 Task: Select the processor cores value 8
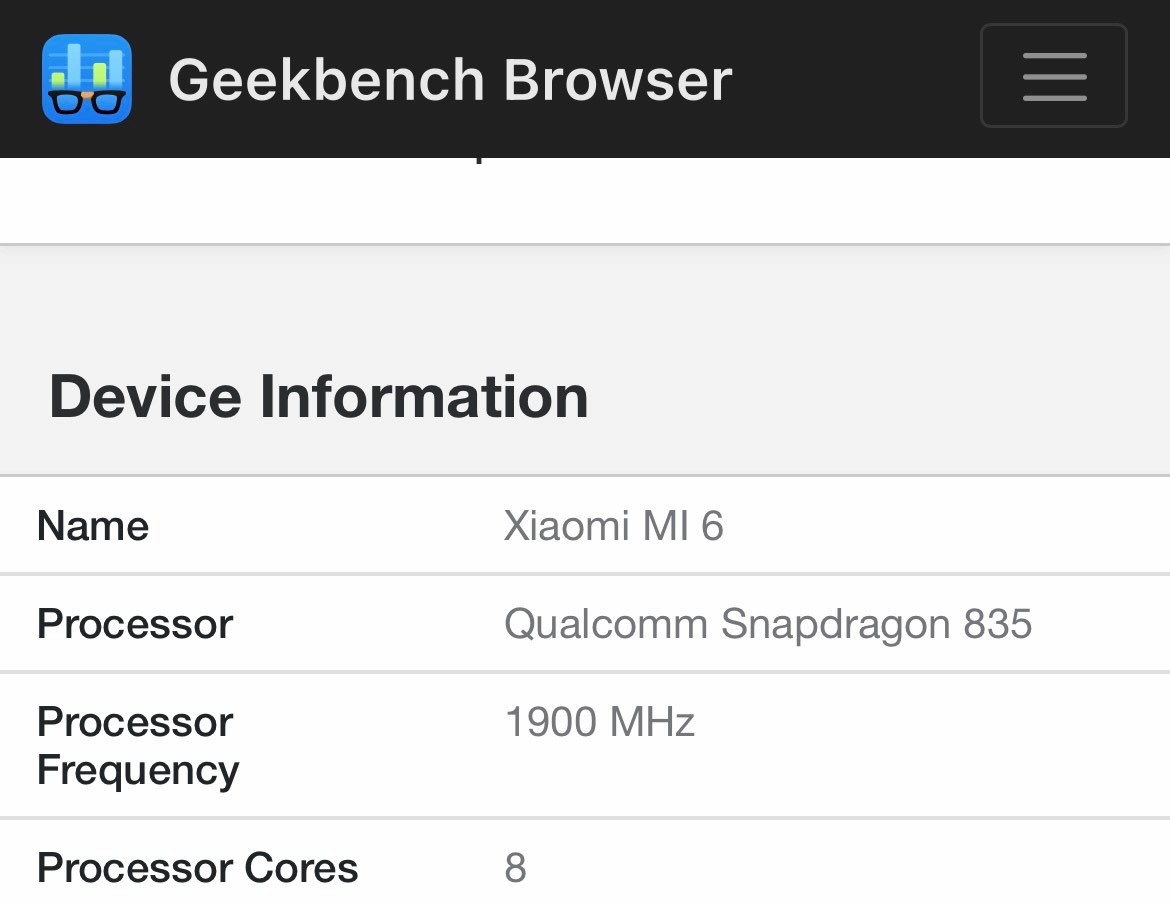click(515, 868)
